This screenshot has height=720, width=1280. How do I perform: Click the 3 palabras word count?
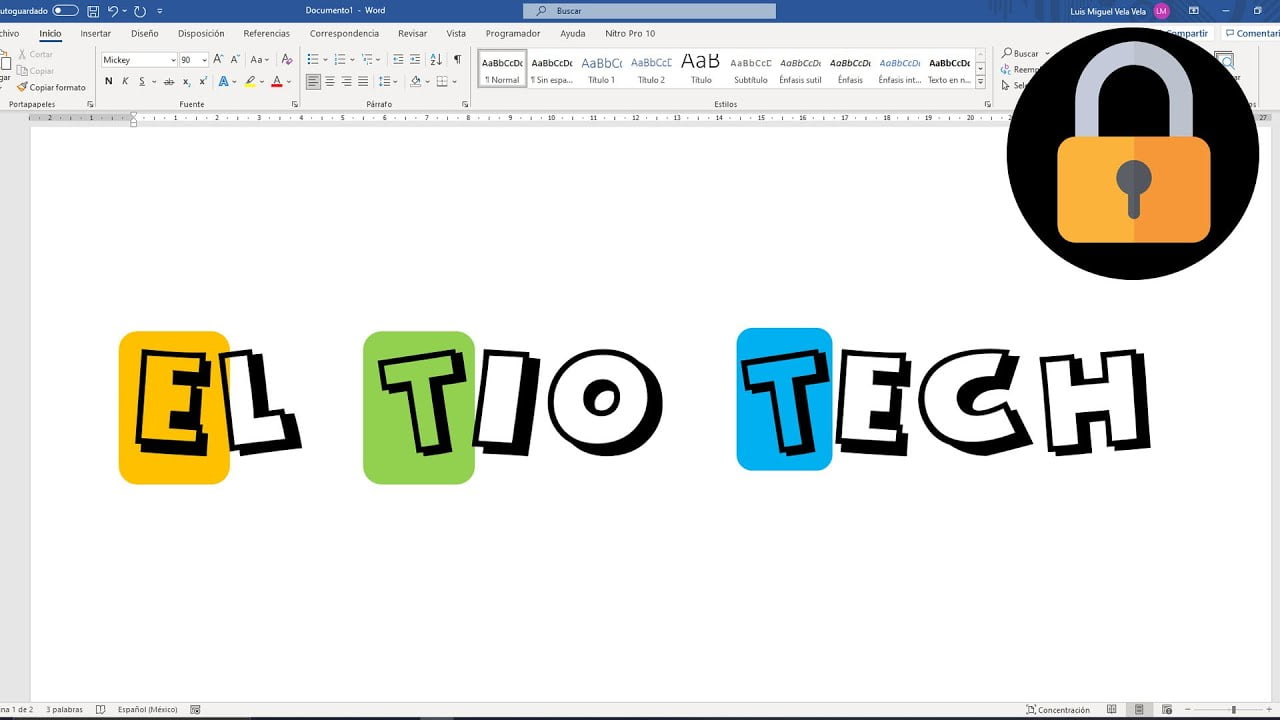pyautogui.click(x=63, y=710)
